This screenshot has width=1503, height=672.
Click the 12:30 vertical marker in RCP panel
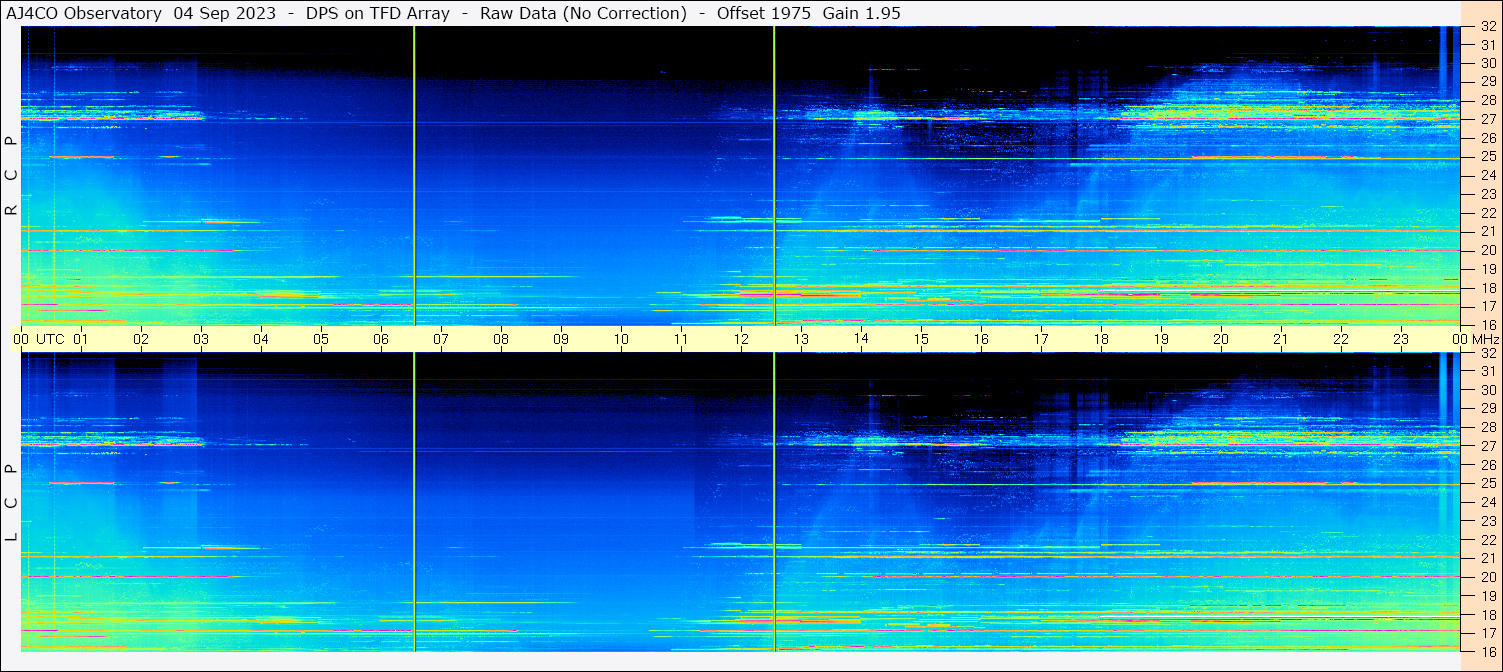click(774, 176)
